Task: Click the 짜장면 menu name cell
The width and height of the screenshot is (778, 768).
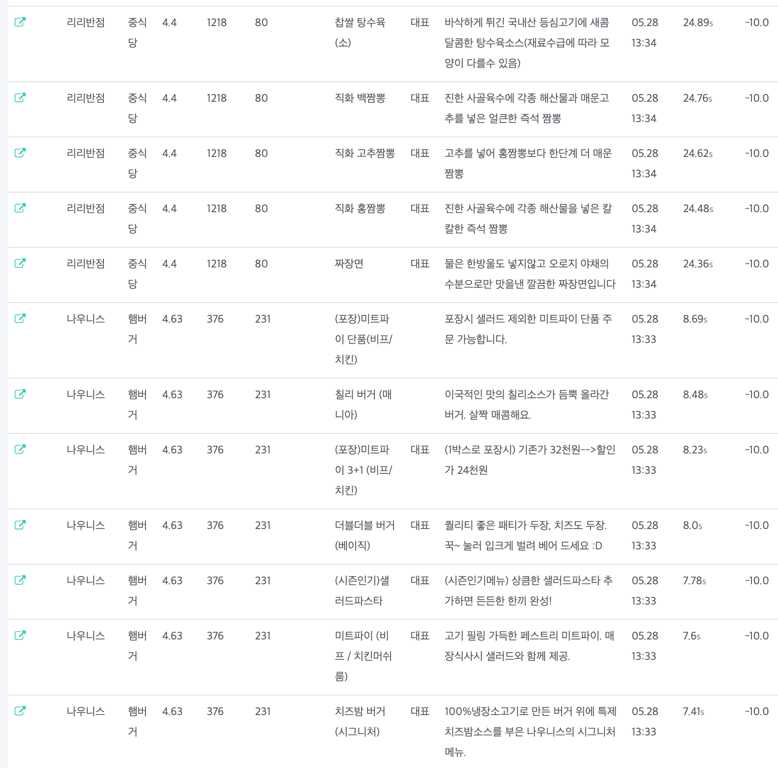Action: [349, 264]
